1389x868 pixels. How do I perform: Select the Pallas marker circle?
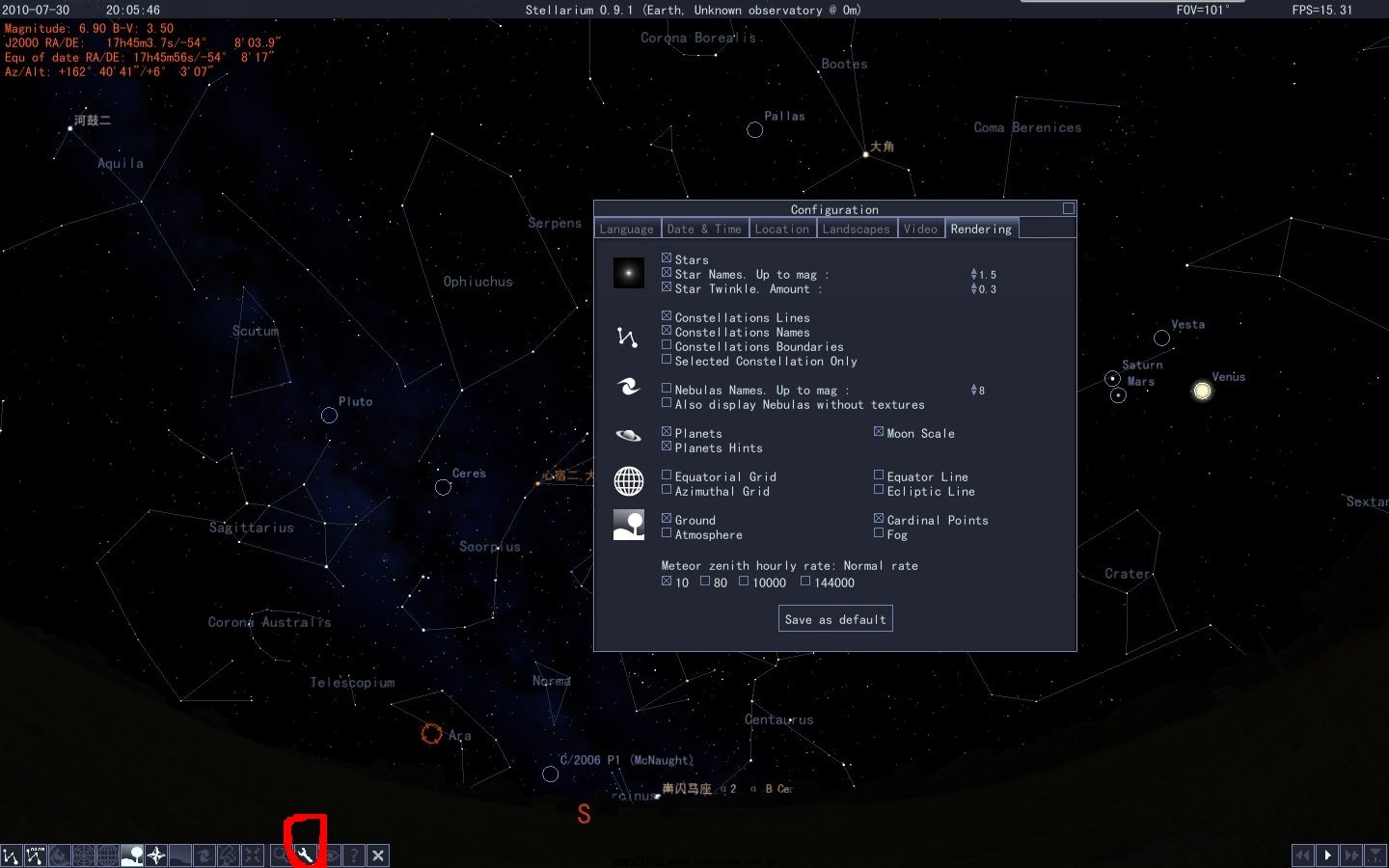click(755, 129)
